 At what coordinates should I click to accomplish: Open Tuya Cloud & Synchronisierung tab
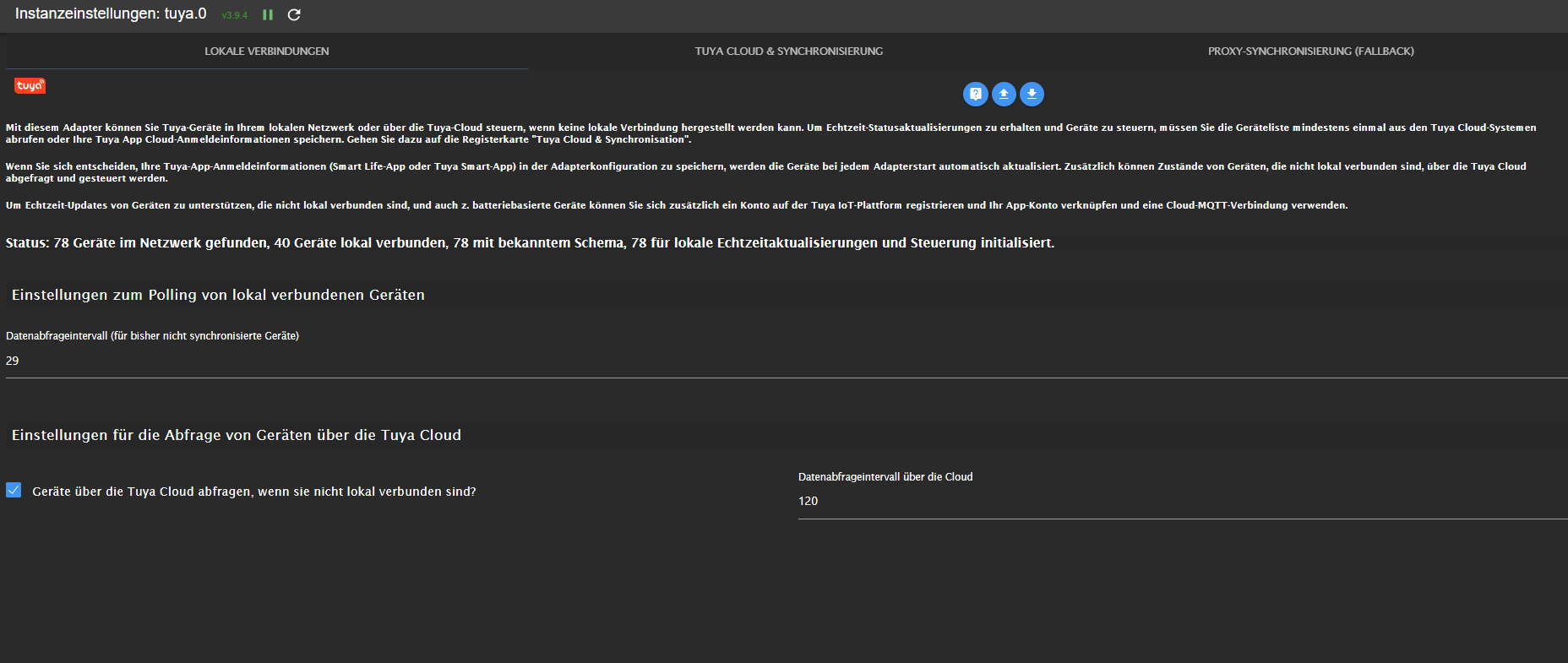point(789,52)
